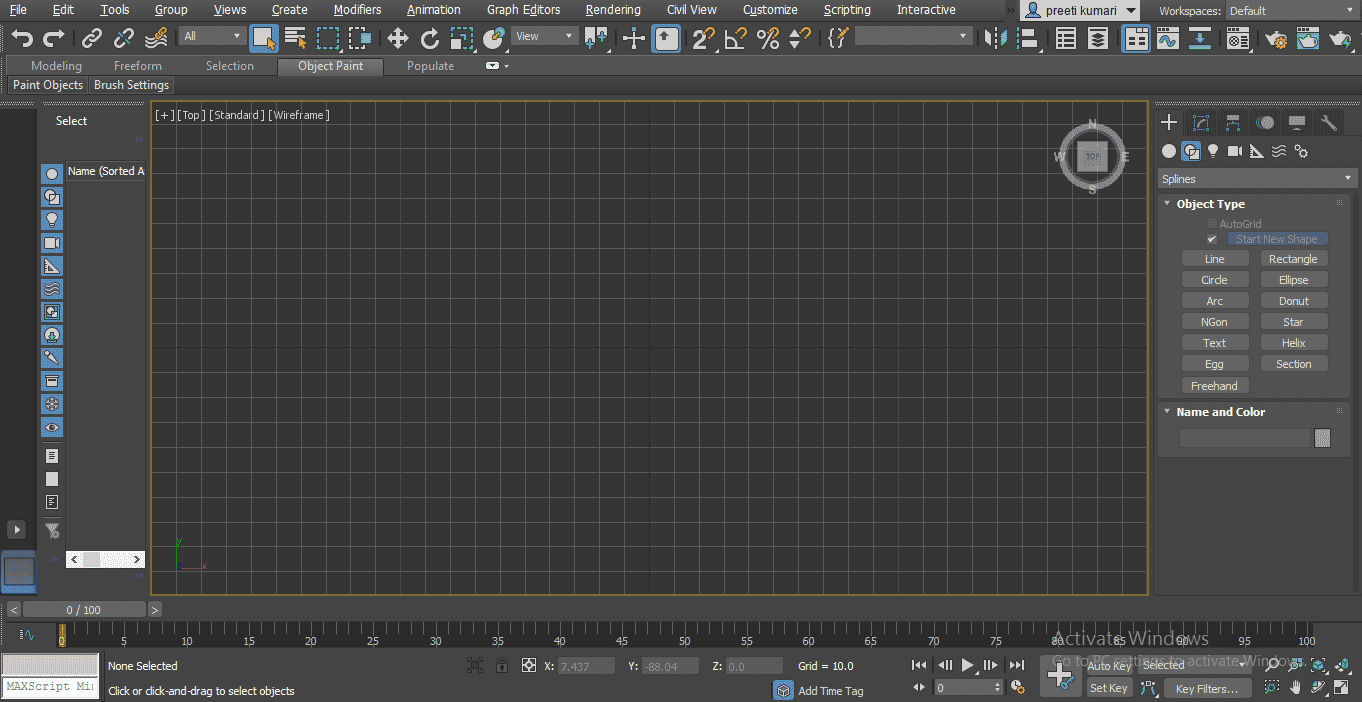Open the Select by Name dialog
1362x702 pixels.
295,38
